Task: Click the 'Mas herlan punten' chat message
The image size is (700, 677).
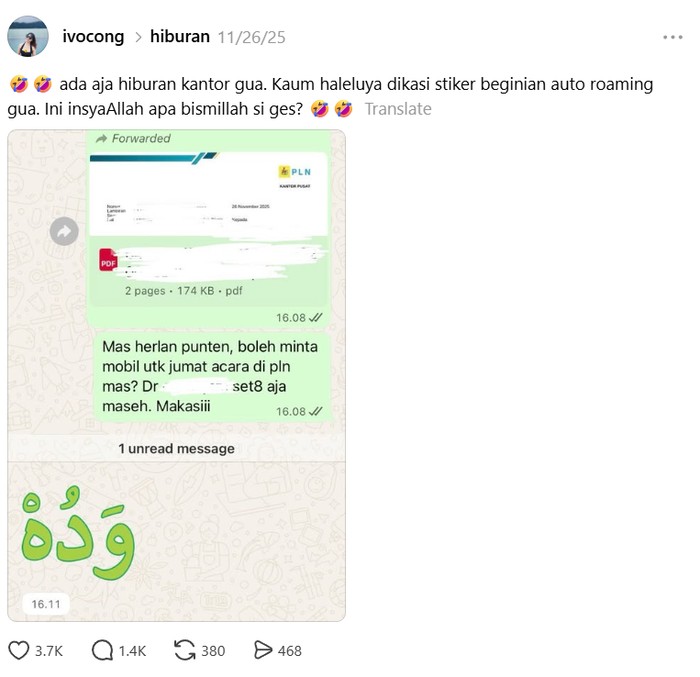Action: [x=213, y=376]
